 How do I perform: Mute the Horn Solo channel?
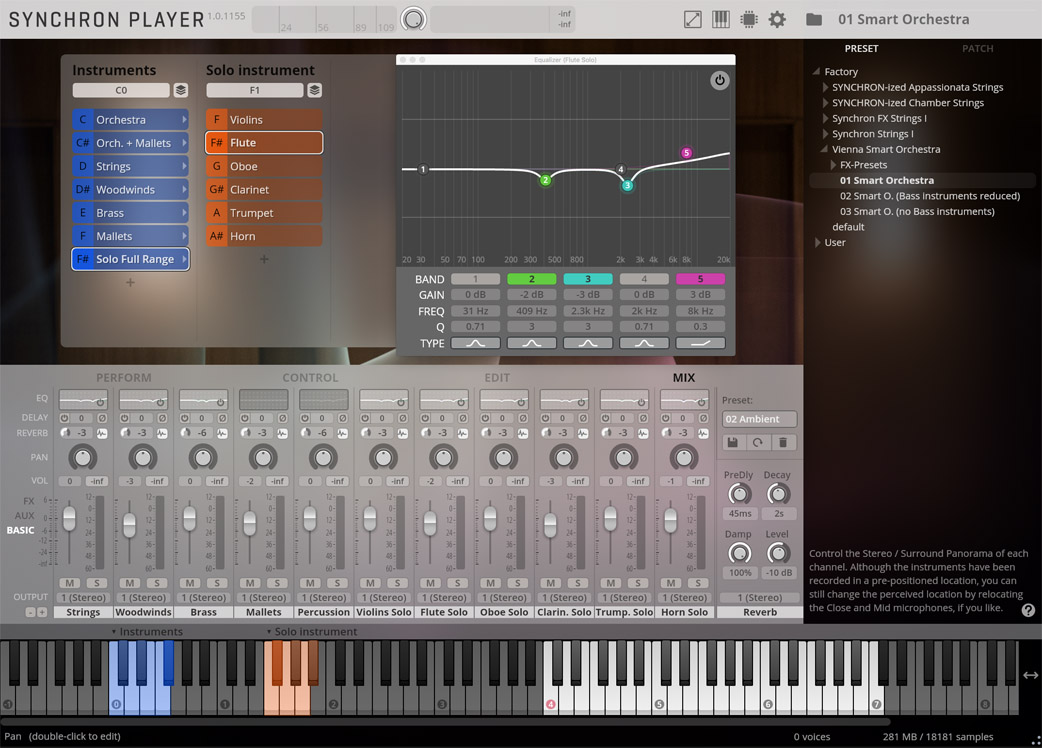tap(671, 583)
